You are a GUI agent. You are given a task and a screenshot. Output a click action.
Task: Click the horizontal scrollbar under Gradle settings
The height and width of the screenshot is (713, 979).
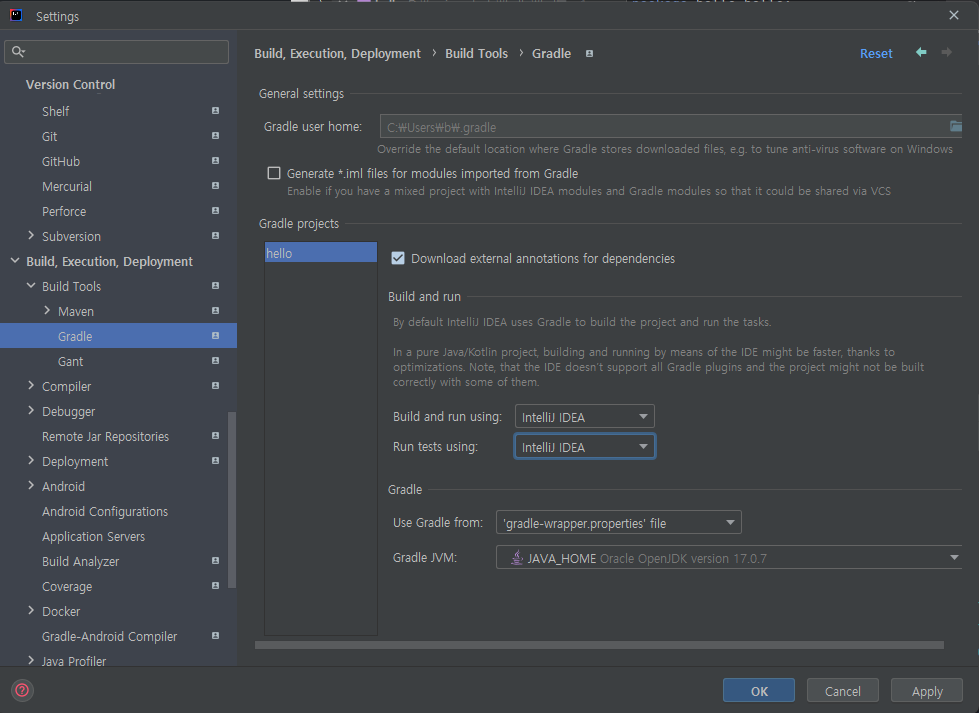(x=599, y=644)
